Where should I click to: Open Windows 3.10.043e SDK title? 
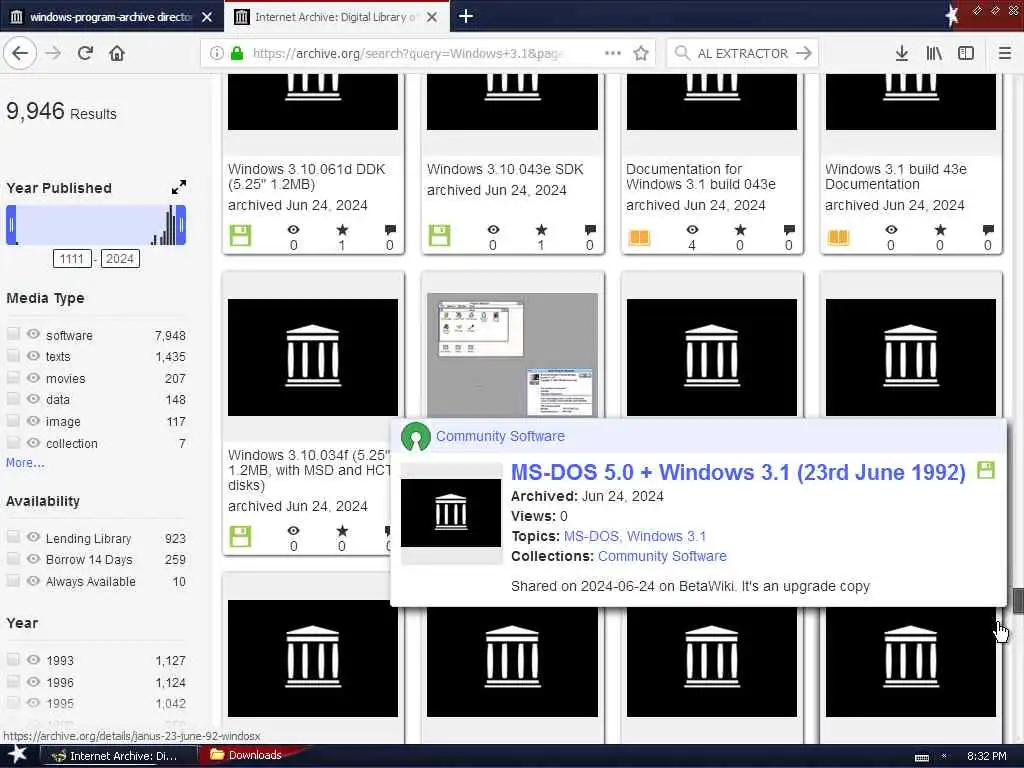point(505,169)
